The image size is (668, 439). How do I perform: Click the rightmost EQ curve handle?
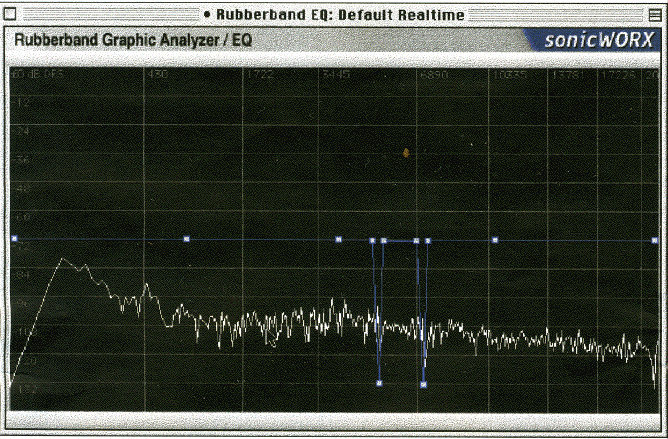coord(655,241)
